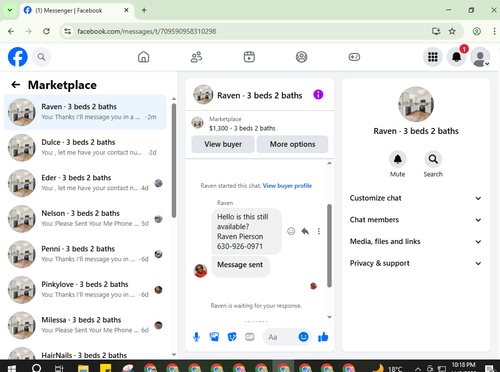Open more actions for Raven's message

(x=319, y=231)
